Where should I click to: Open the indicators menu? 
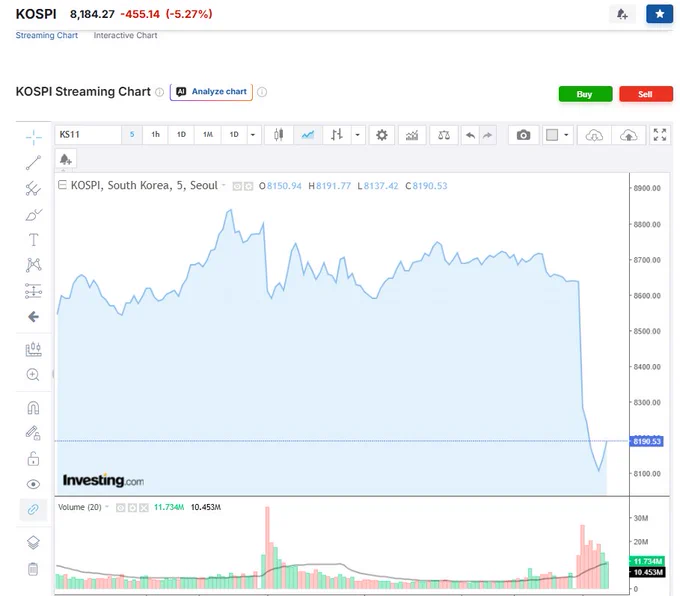(412, 135)
